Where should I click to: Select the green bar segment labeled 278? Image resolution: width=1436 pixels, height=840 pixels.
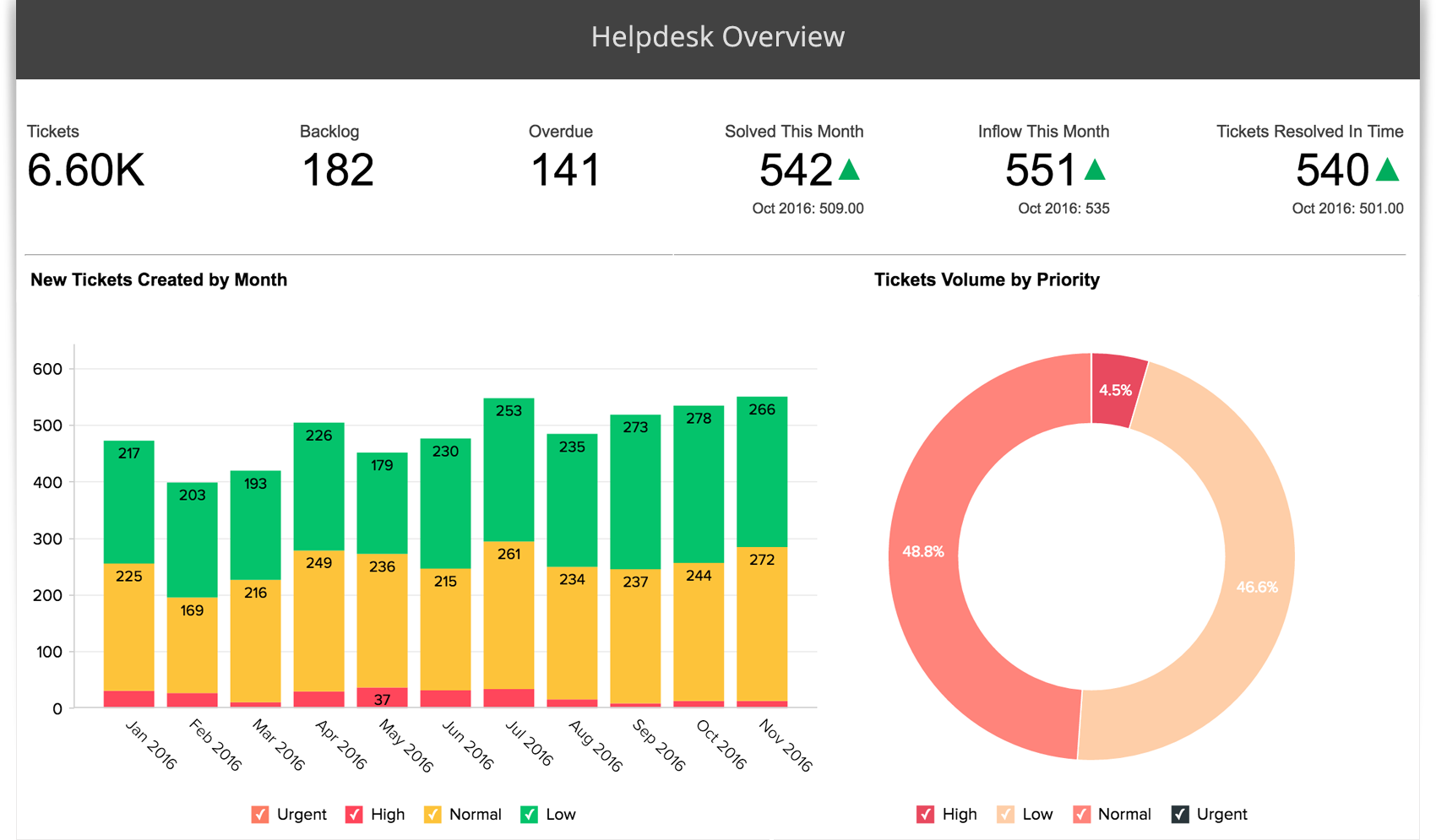click(699, 485)
